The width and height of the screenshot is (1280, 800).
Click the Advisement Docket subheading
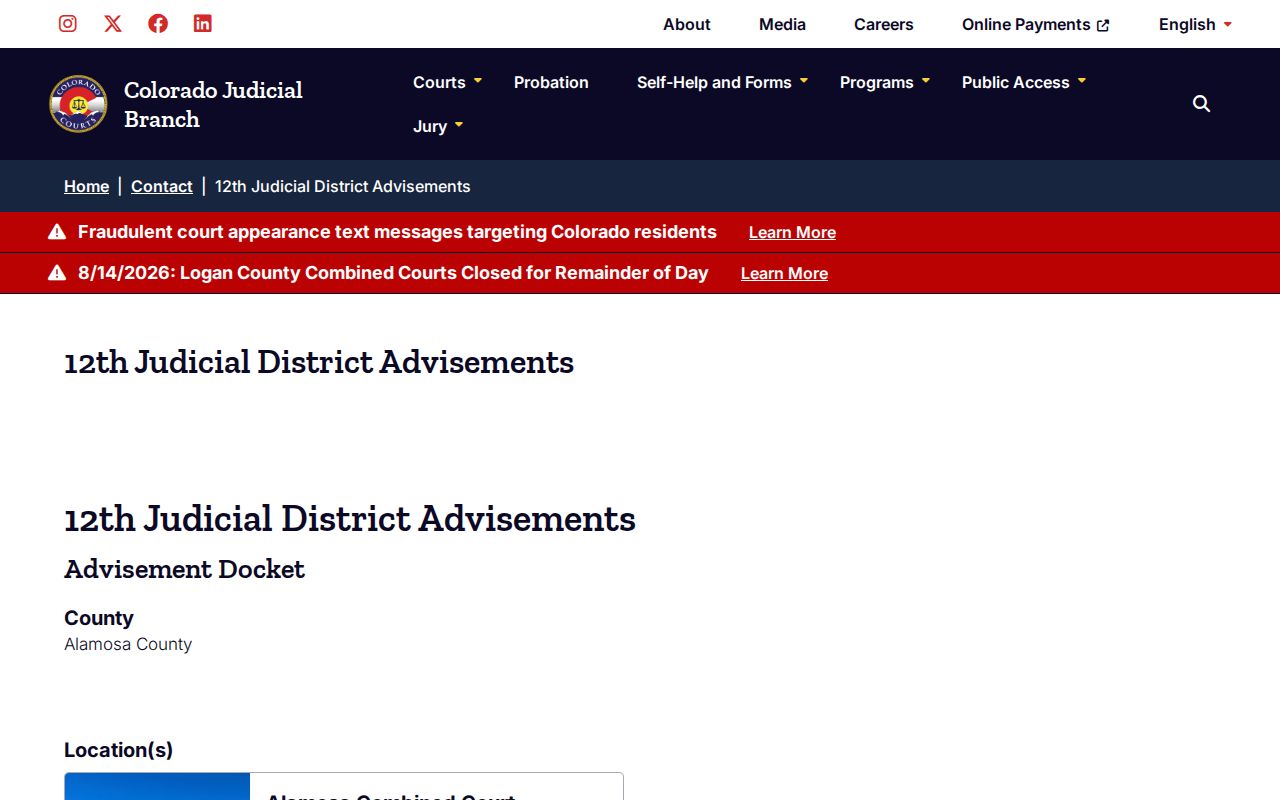point(184,569)
